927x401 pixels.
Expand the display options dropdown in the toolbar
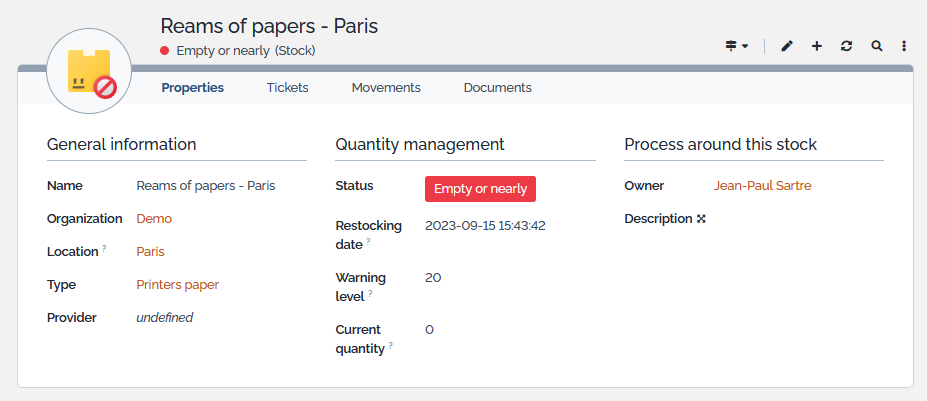point(737,46)
